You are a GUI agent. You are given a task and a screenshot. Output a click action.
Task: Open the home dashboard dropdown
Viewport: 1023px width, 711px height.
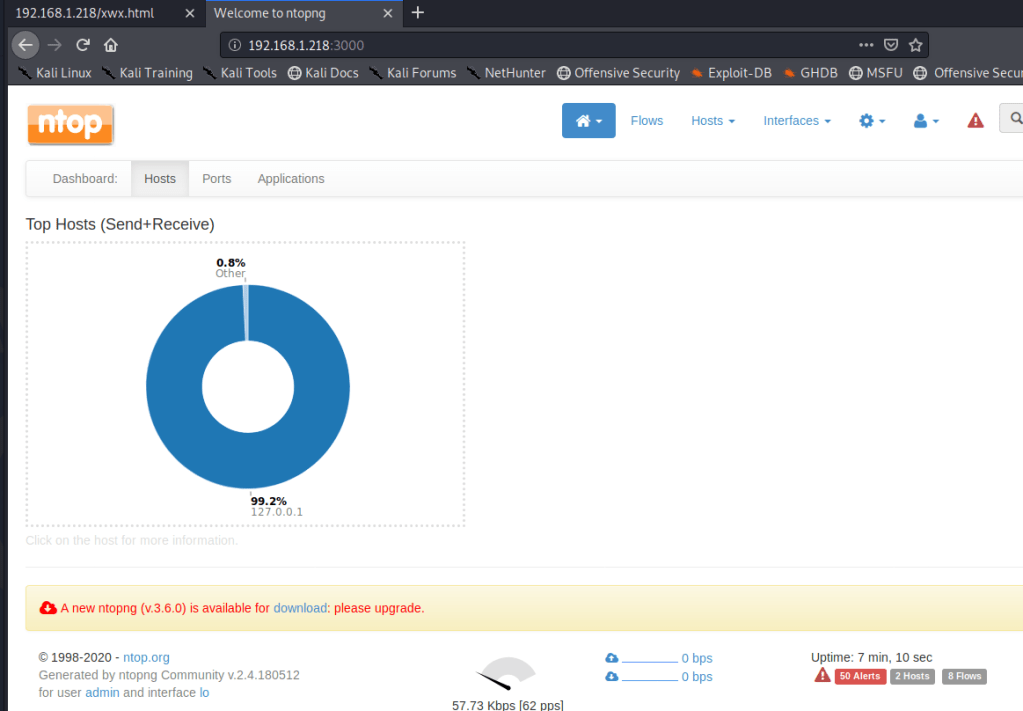coord(588,121)
